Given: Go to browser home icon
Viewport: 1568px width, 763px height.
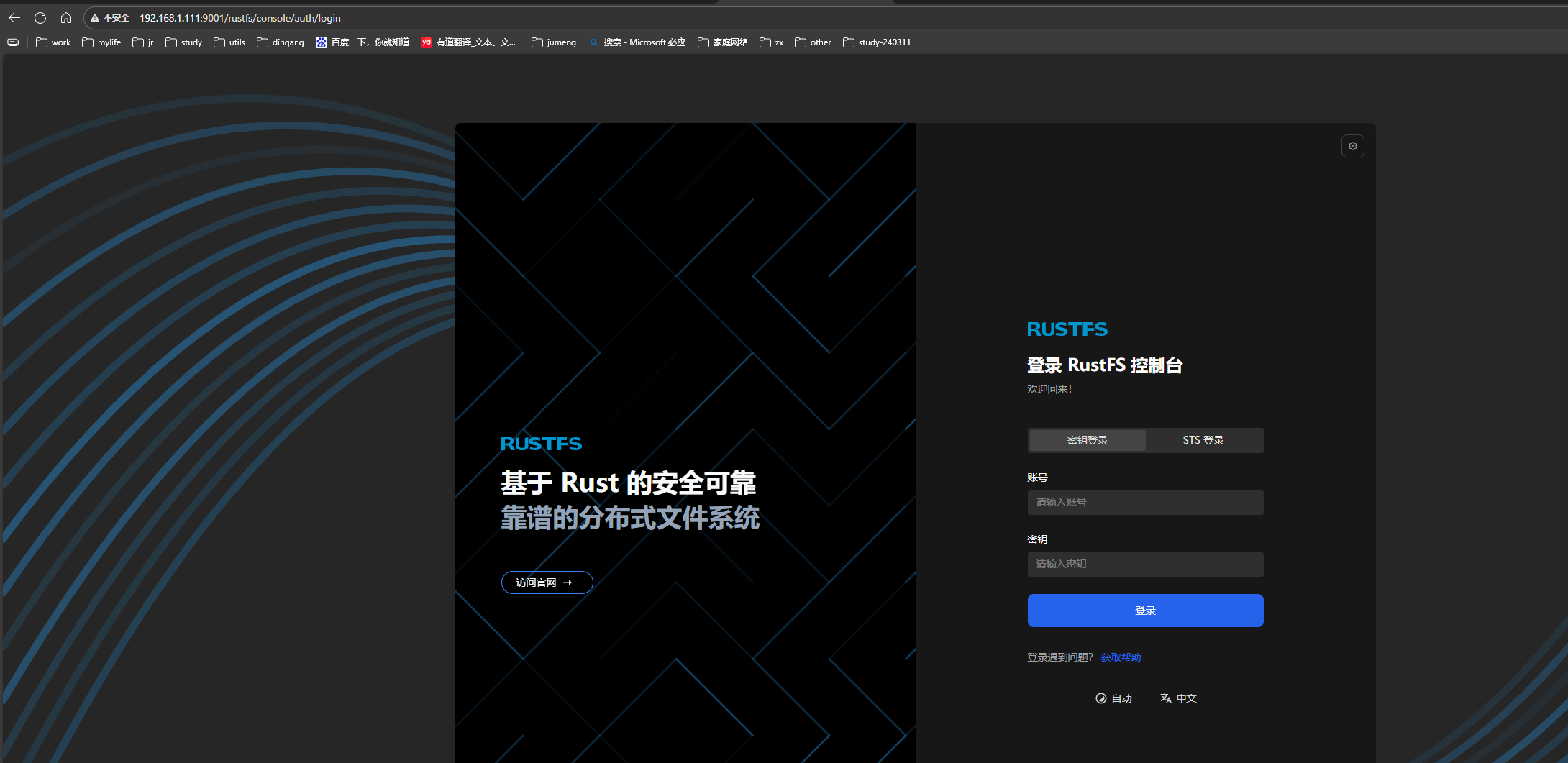Looking at the screenshot, I should (66, 18).
